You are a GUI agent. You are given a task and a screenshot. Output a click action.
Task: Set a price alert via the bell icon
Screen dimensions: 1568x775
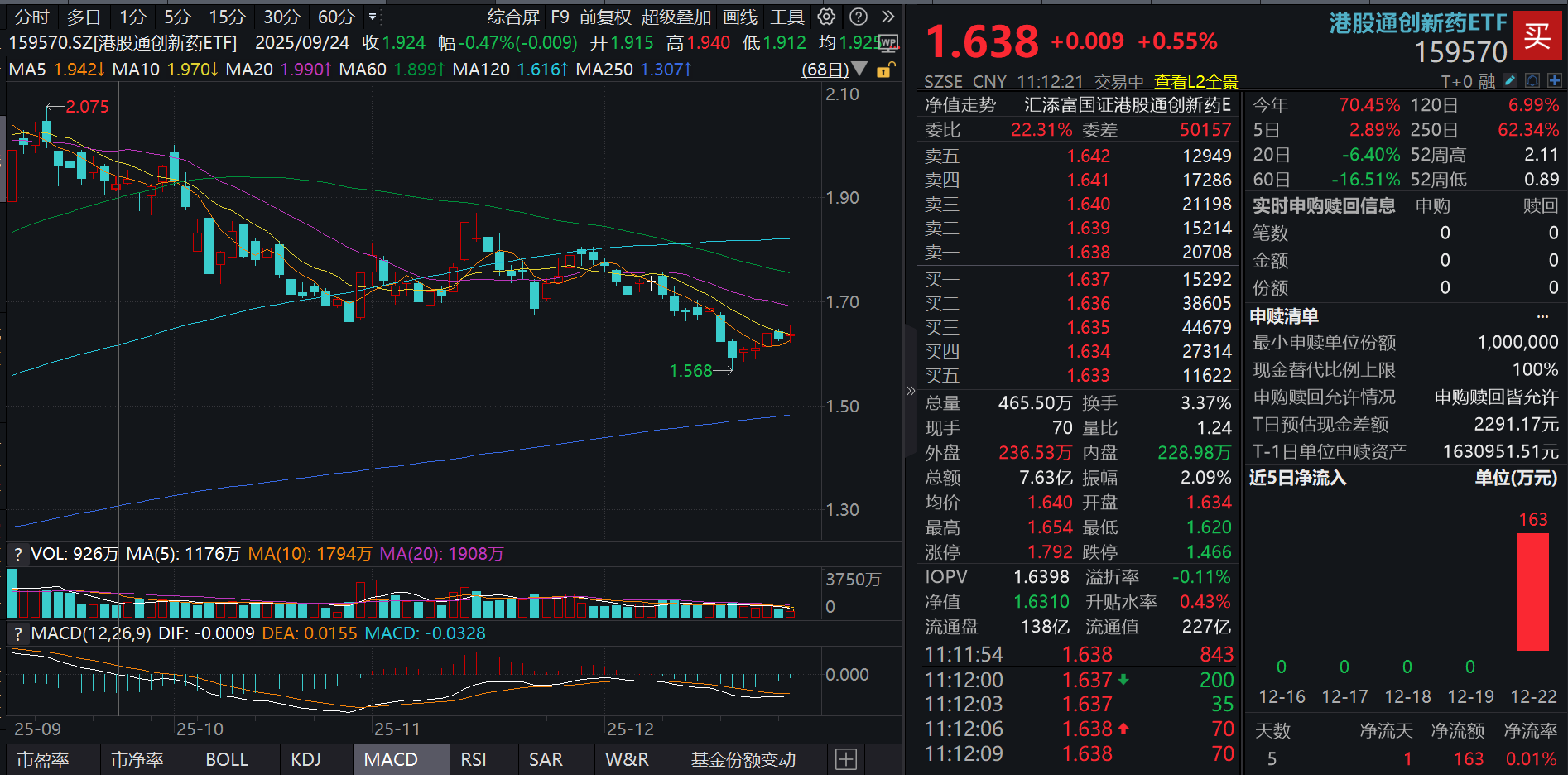1533,80
